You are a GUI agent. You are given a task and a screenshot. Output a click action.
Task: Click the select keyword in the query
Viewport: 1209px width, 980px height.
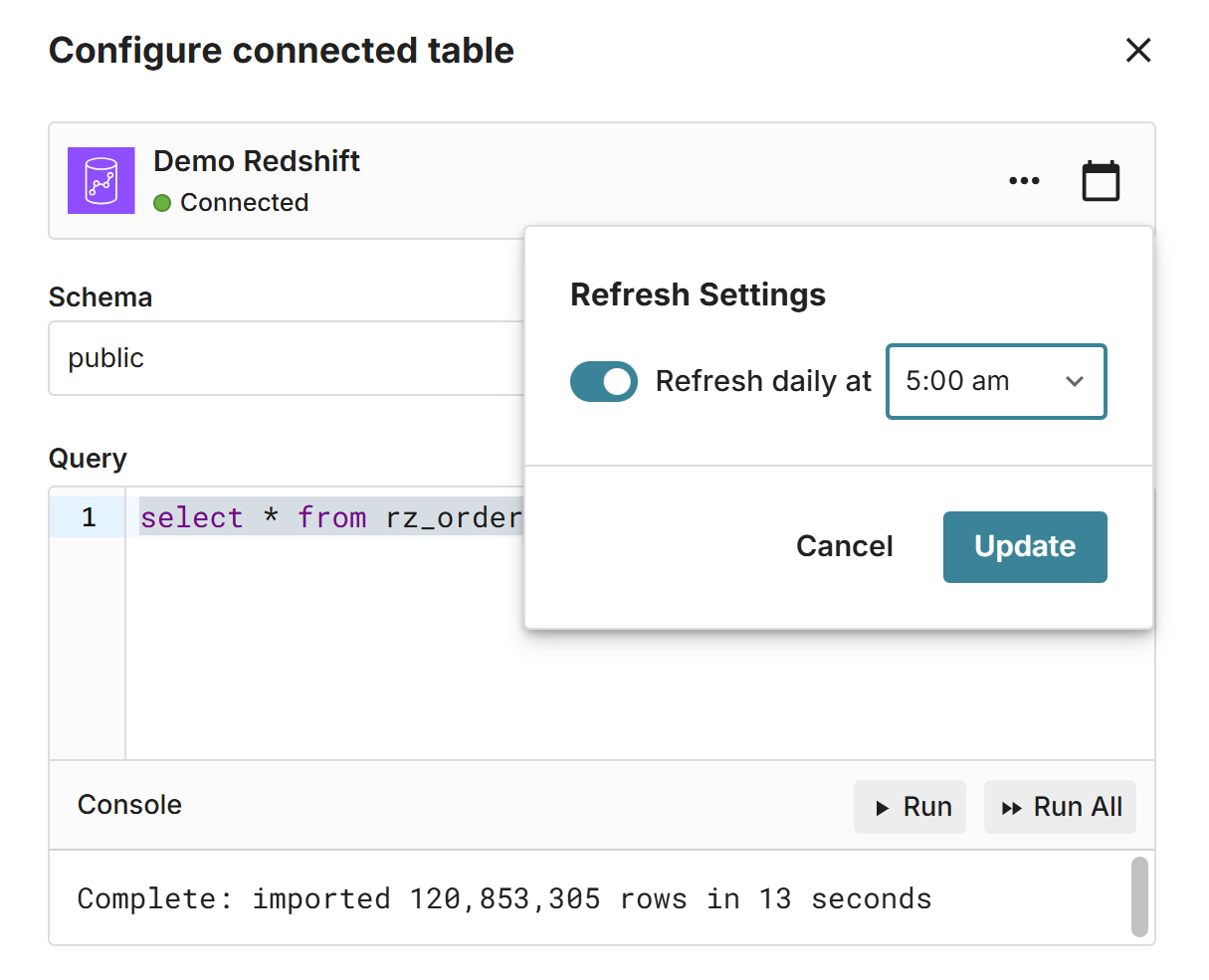pyautogui.click(x=192, y=517)
